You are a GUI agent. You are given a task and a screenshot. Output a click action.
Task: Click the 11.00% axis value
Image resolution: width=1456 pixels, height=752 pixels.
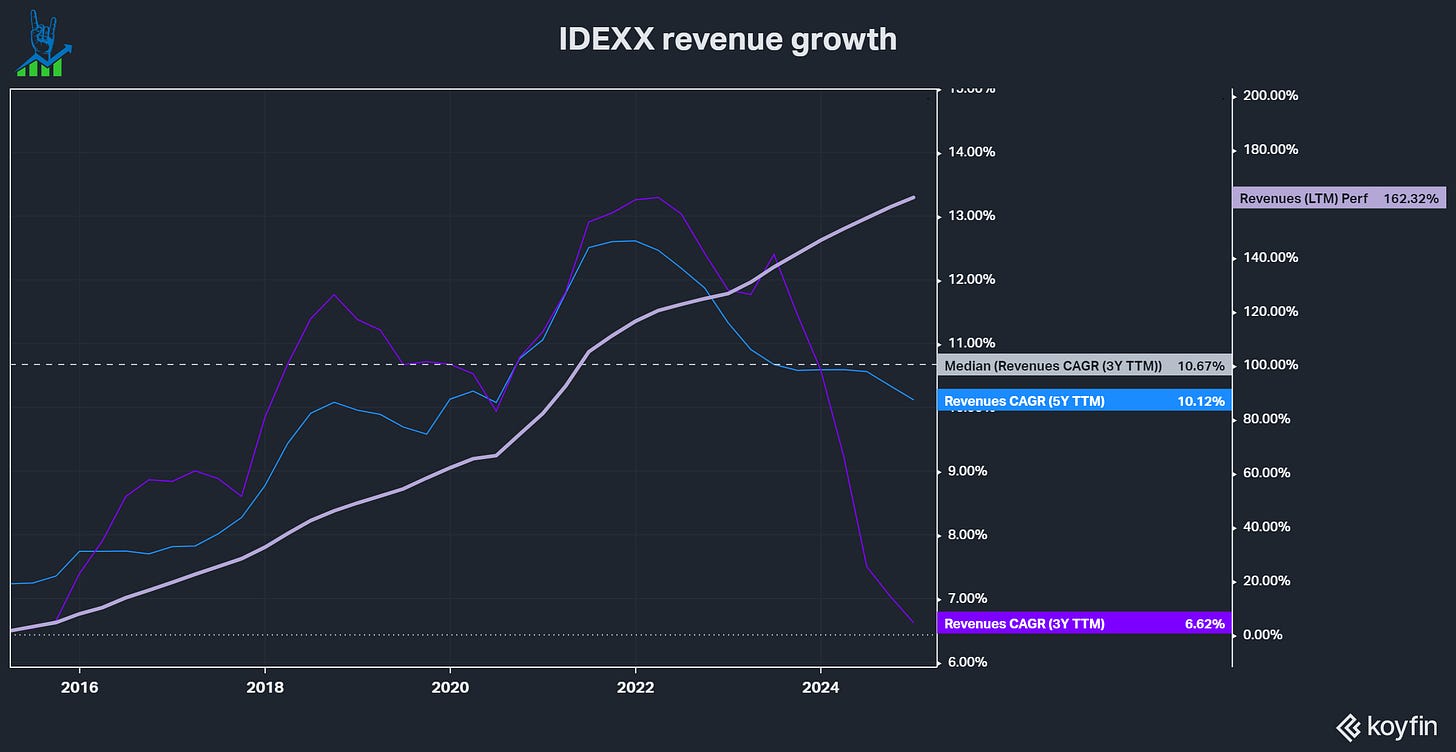(x=970, y=343)
